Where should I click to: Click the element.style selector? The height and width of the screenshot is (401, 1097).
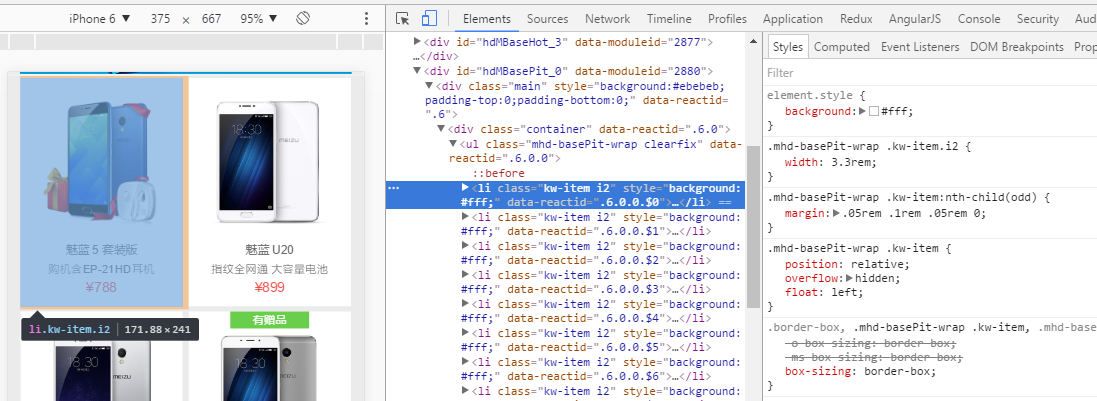tap(812, 94)
